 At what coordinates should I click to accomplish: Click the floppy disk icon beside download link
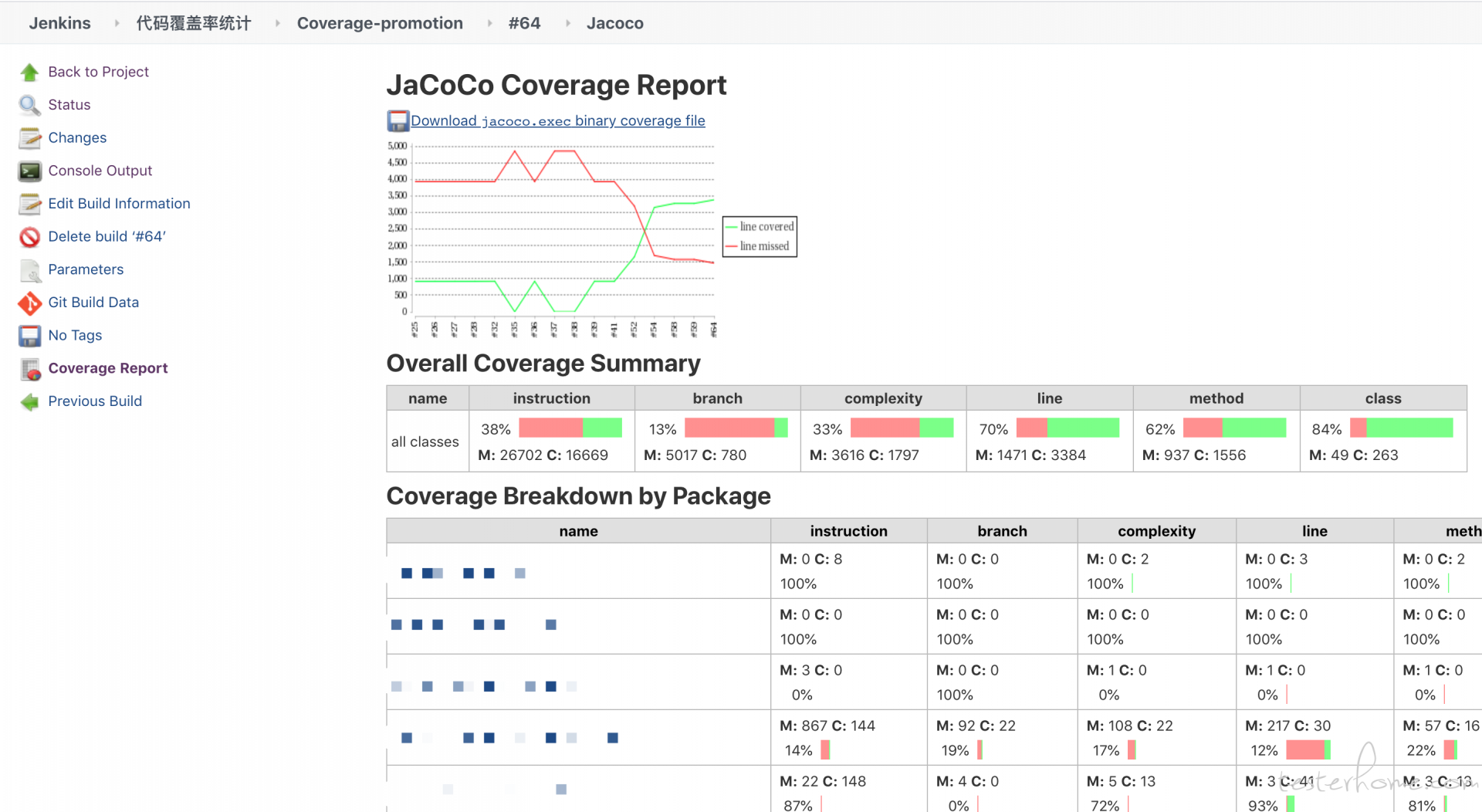pos(398,120)
